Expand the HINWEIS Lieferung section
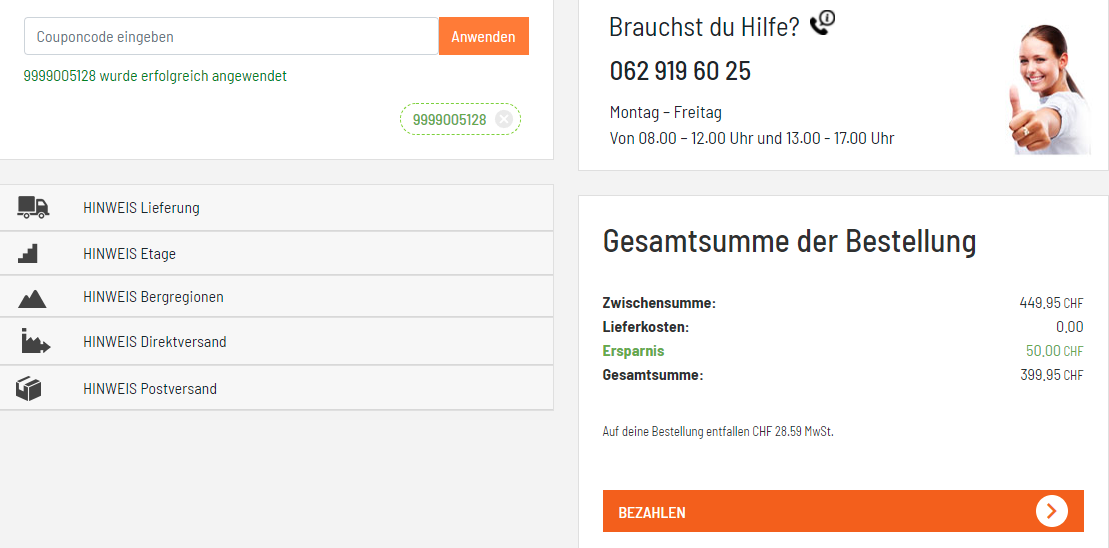The height and width of the screenshot is (548, 1109). (x=141, y=208)
